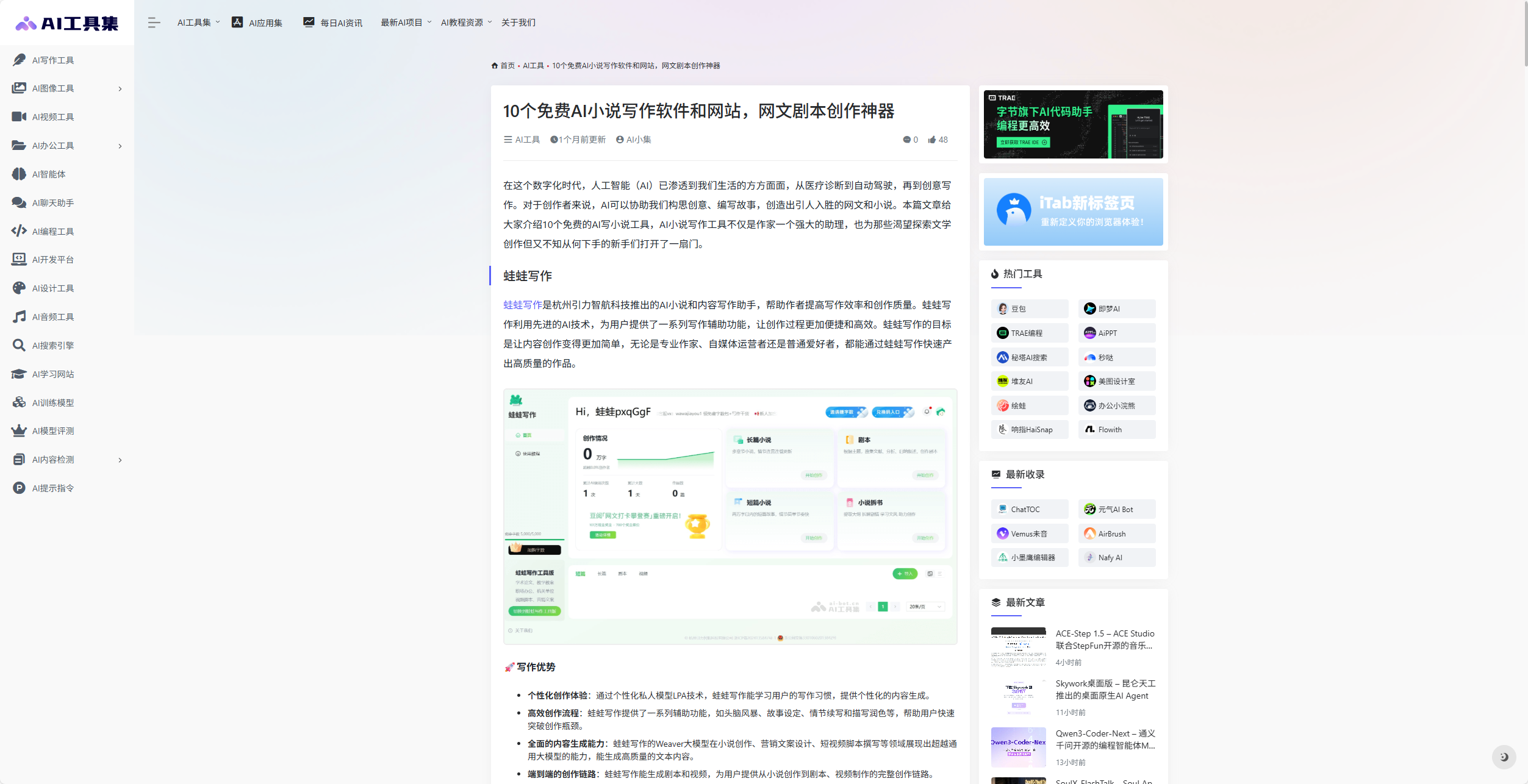Screen dimensions: 1528x784
Task: Toggle sidebar with hamburger menu icon
Action: point(154,23)
